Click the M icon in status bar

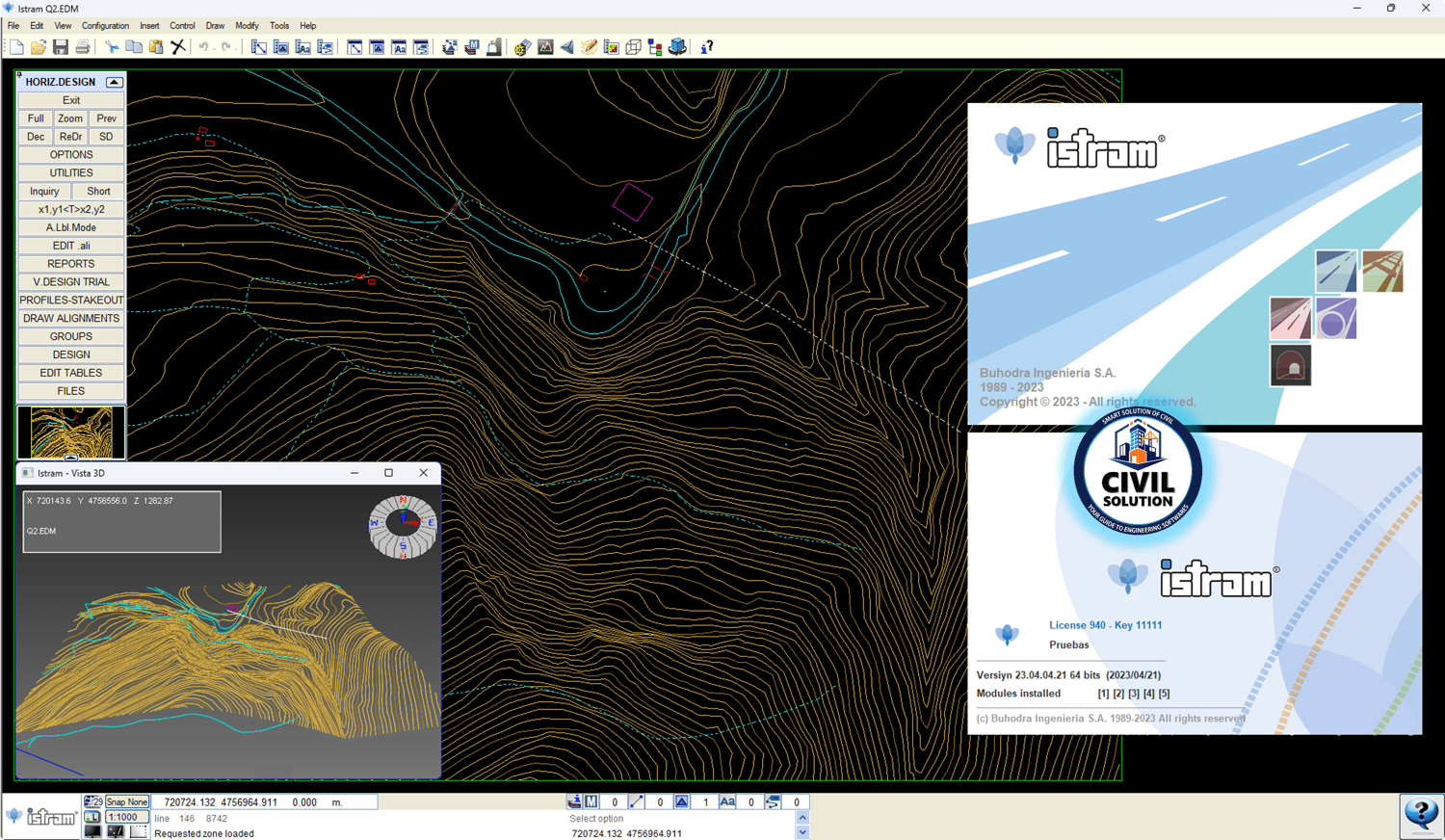click(591, 801)
